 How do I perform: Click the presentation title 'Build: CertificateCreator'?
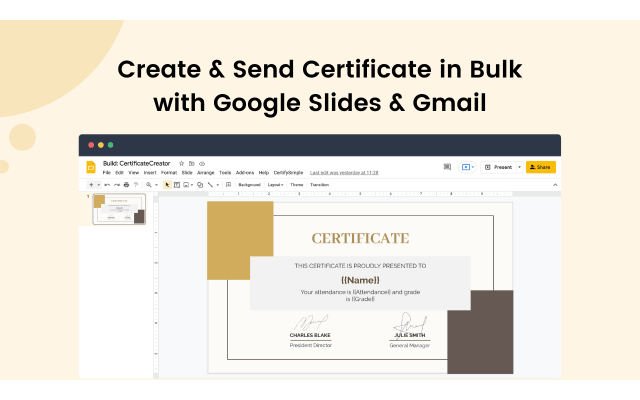point(136,163)
